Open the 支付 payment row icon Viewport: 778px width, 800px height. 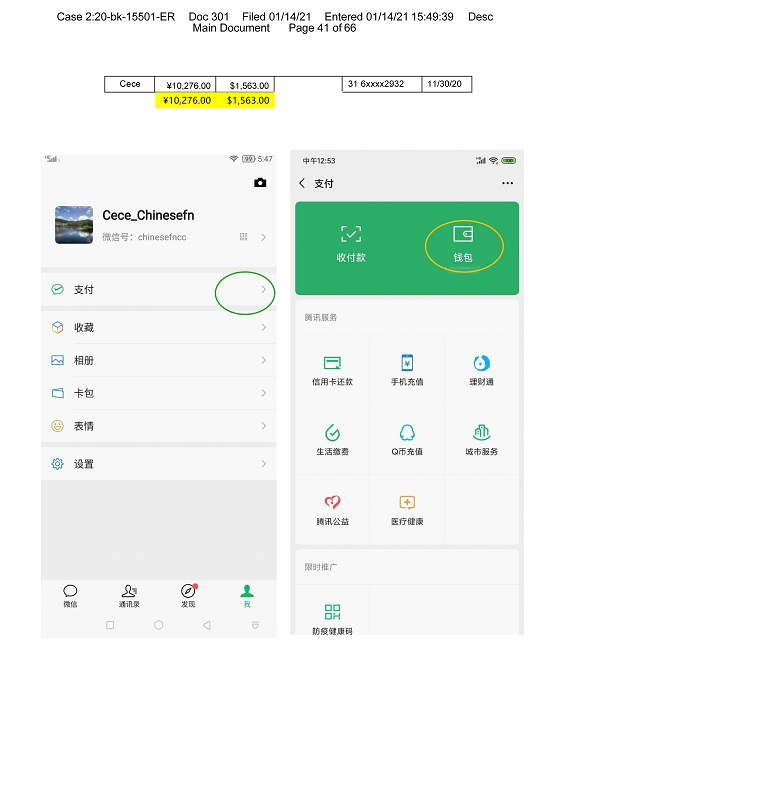[x=58, y=289]
